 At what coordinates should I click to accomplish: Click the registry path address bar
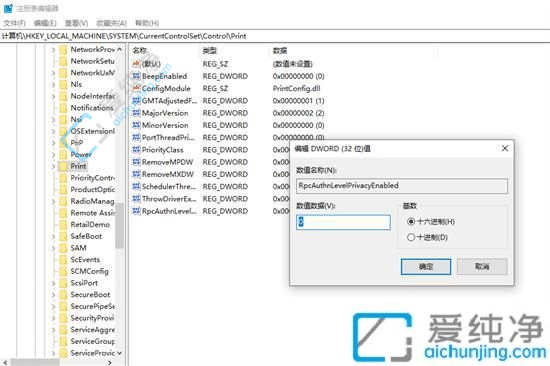[275, 36]
